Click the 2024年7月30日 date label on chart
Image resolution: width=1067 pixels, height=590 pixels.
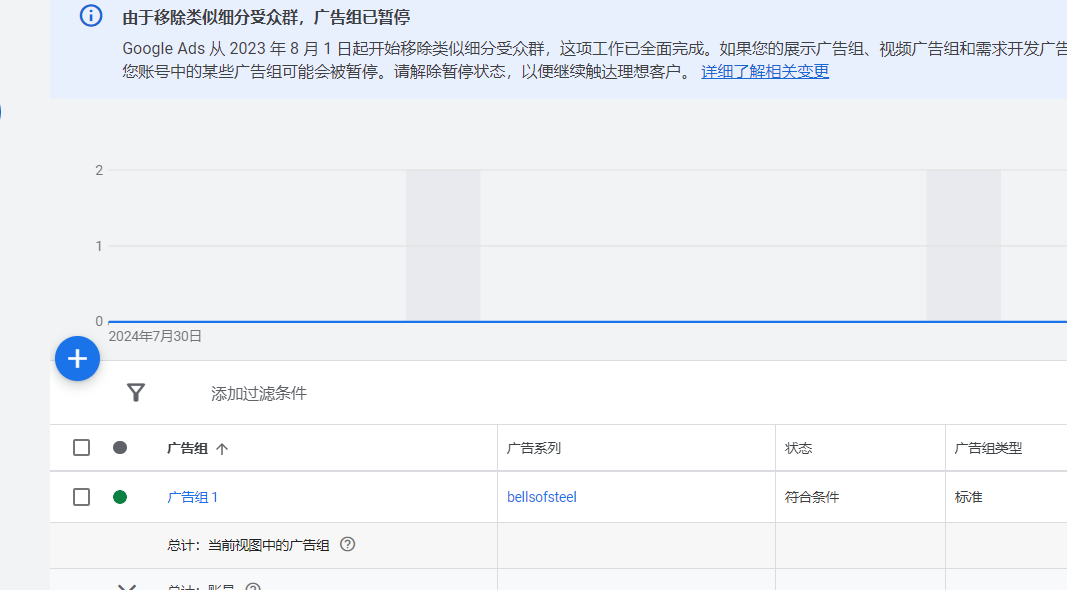[x=155, y=336]
